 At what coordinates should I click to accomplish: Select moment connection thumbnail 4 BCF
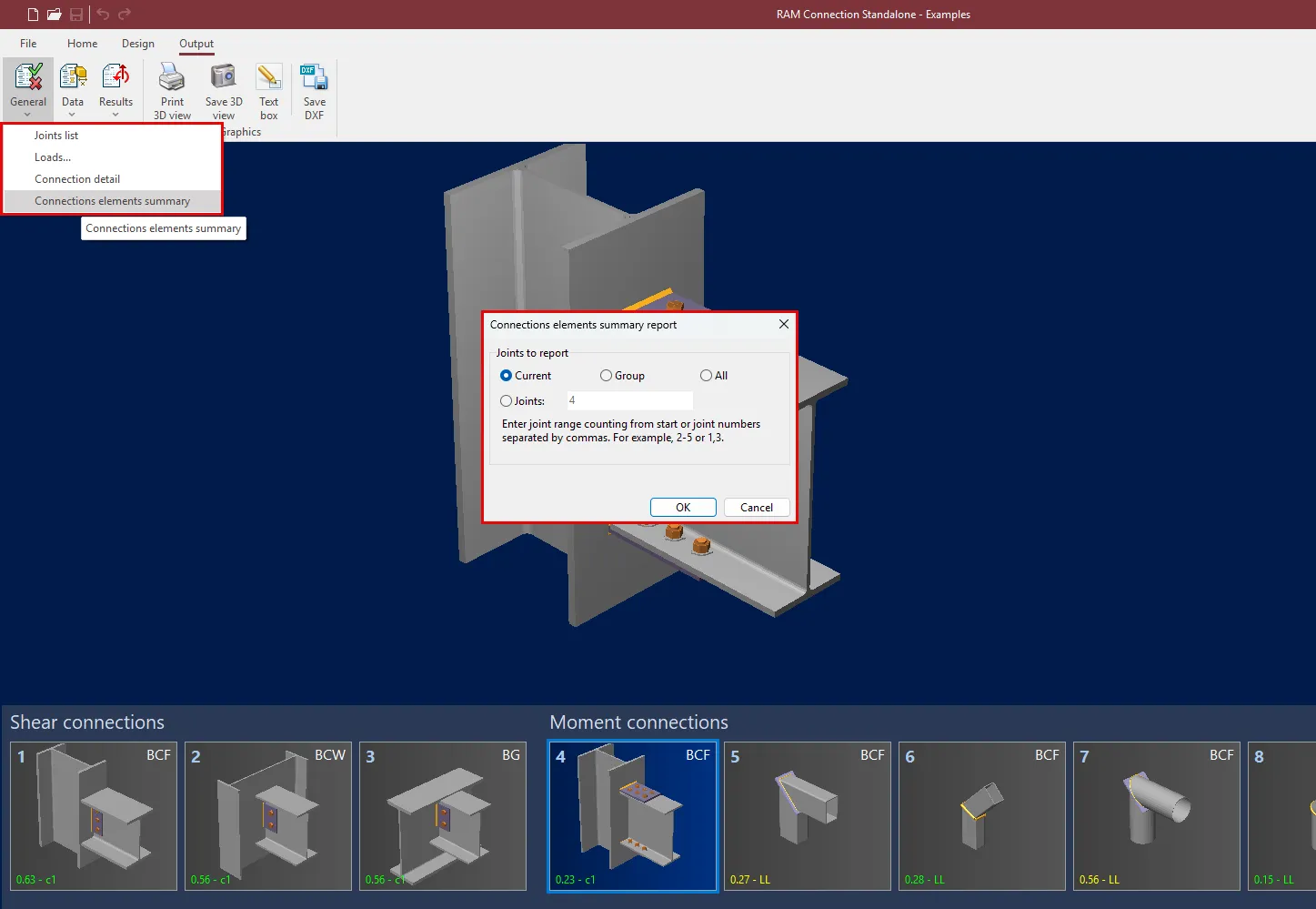pyautogui.click(x=633, y=816)
